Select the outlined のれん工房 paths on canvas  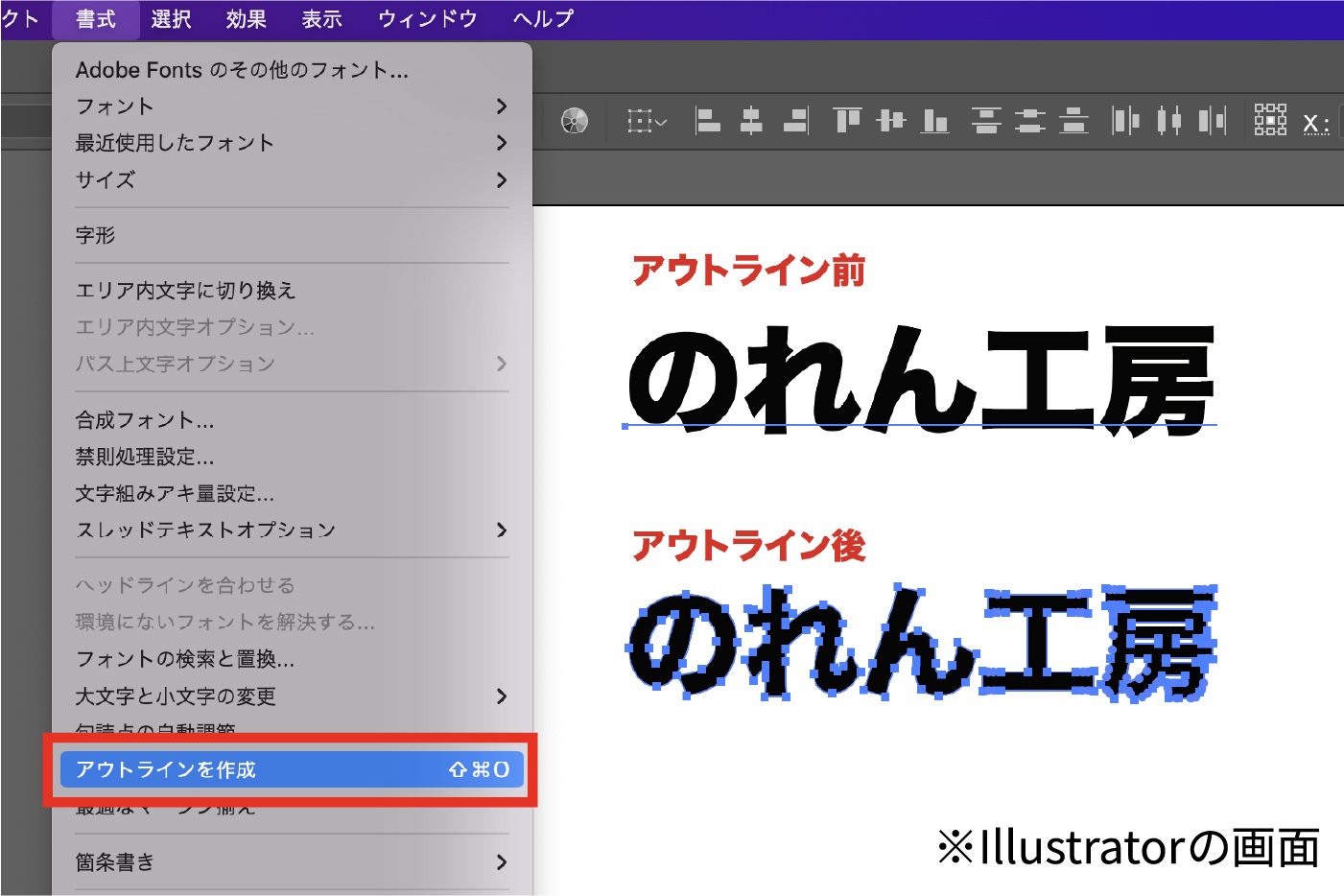(x=922, y=643)
